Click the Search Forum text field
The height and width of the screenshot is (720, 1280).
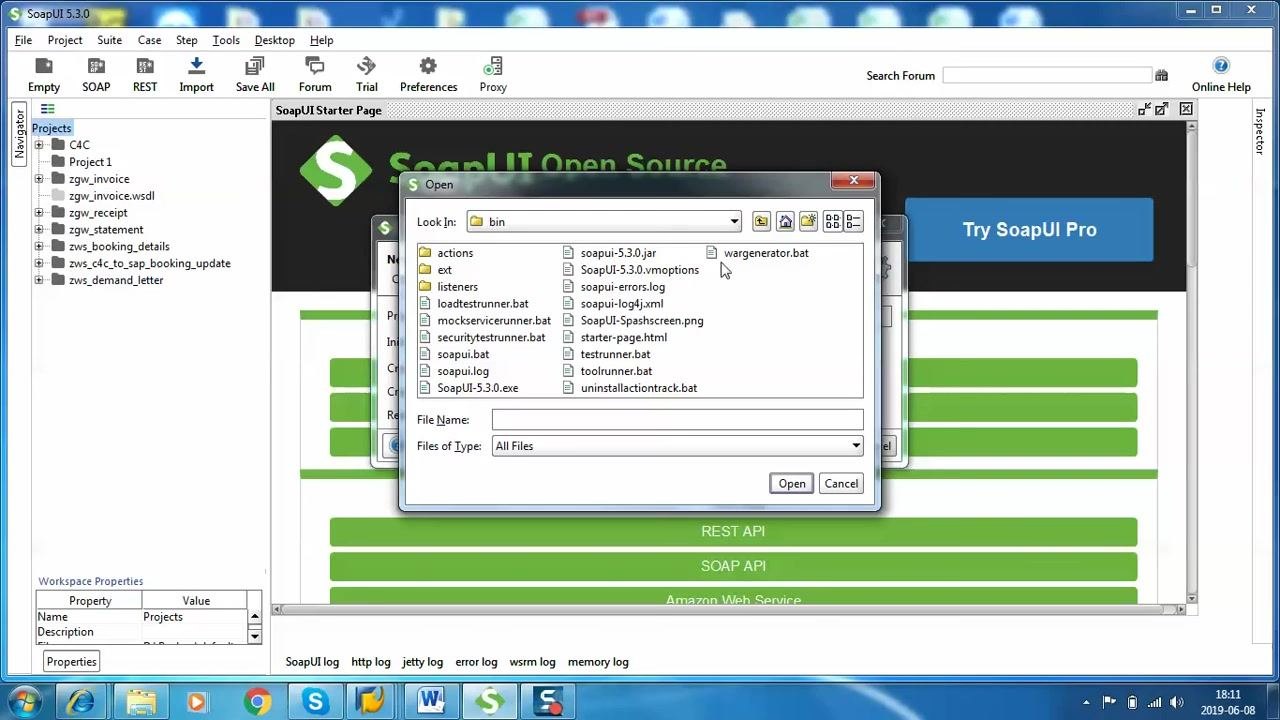tap(1047, 75)
